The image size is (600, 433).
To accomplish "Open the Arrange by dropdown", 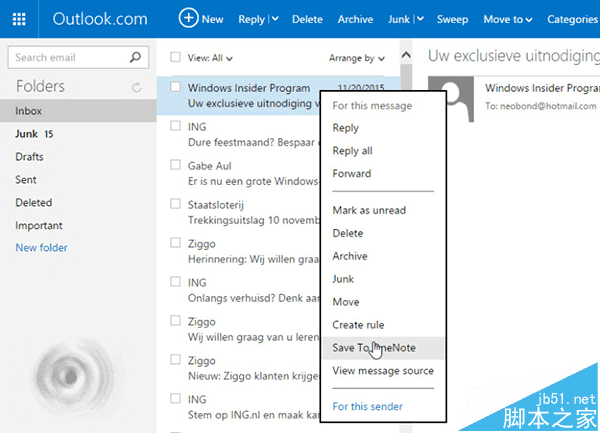I will tap(357, 58).
